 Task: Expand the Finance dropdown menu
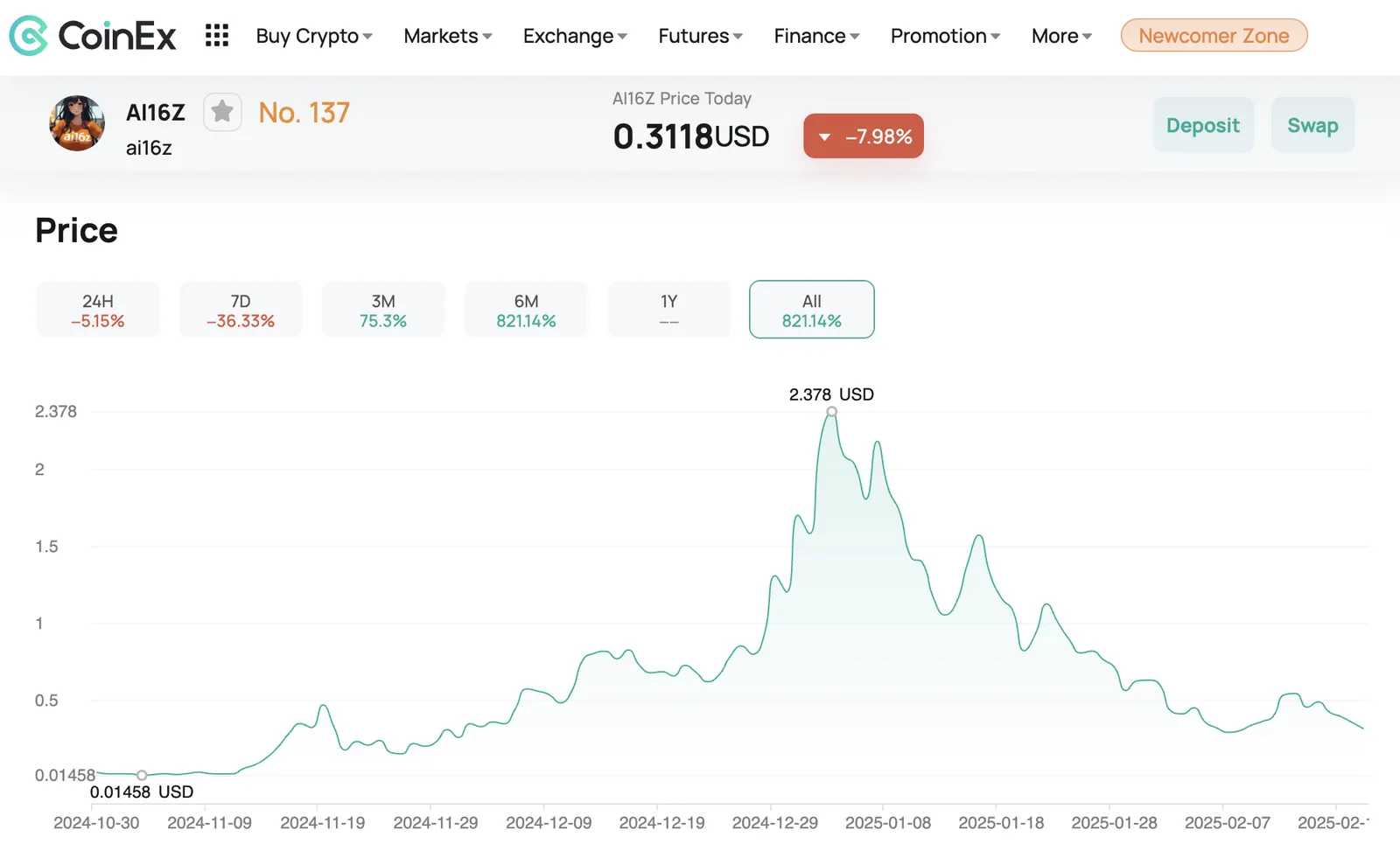(816, 36)
